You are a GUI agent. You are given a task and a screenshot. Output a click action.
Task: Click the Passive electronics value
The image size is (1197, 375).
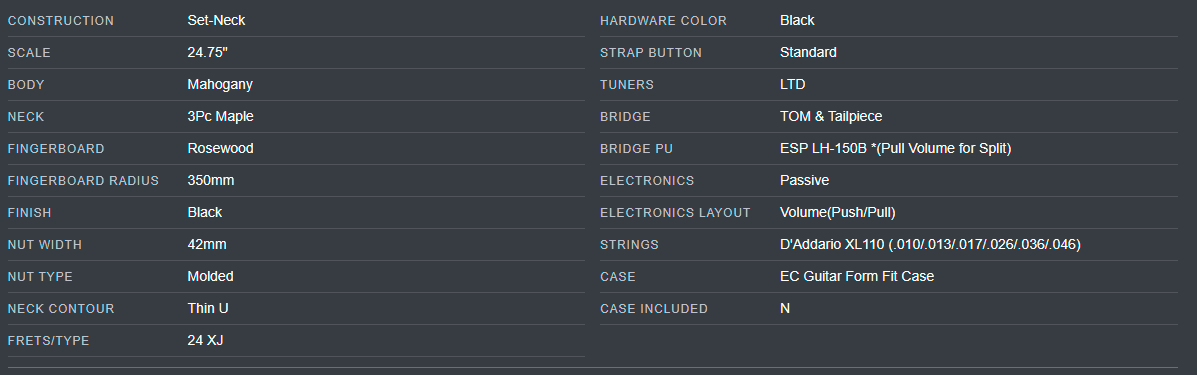pos(805,181)
